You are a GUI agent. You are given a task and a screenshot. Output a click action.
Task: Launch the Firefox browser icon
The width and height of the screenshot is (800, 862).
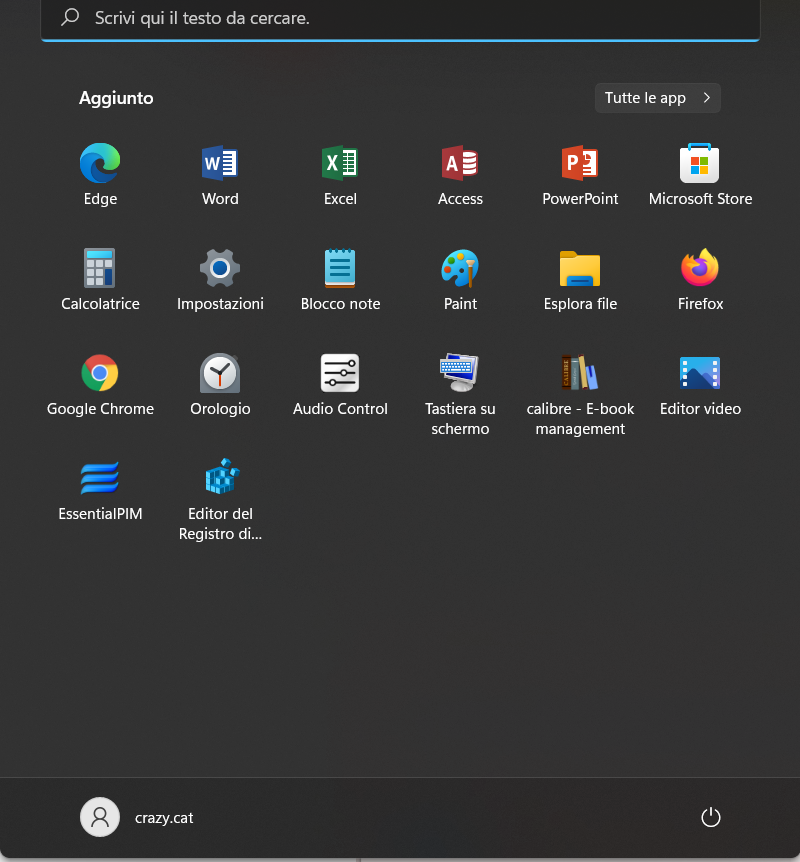coord(700,268)
